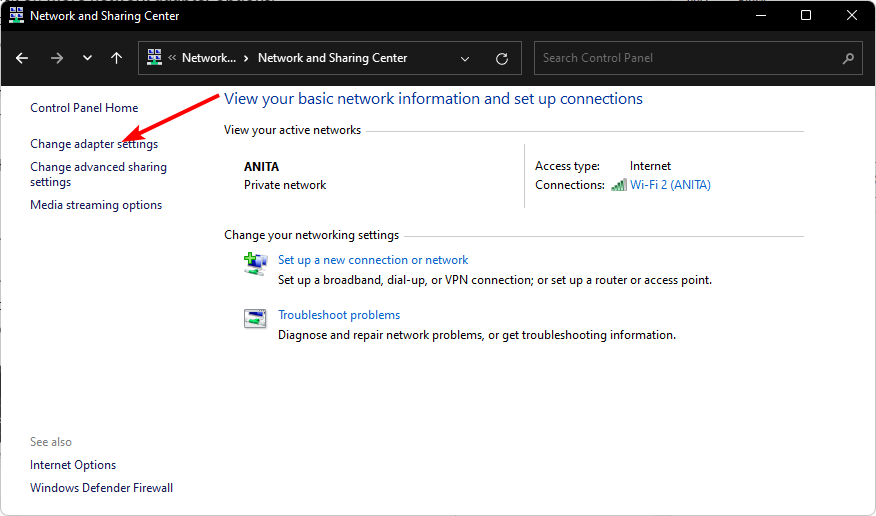Click the Back navigation arrow

(22, 58)
